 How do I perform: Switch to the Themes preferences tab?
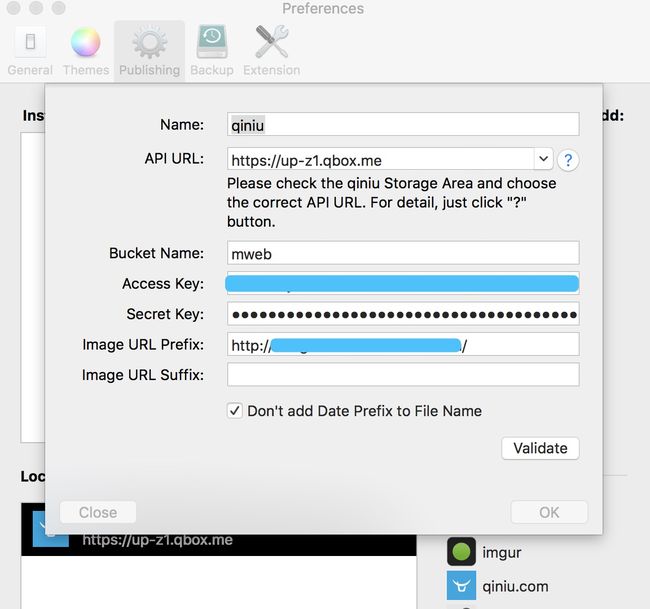[86, 51]
